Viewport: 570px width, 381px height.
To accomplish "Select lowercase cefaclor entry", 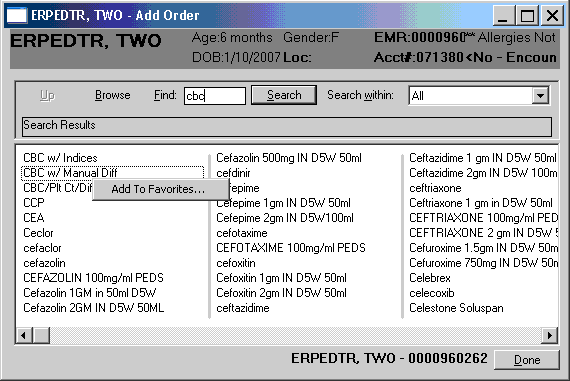I will pyautogui.click(x=42, y=248).
